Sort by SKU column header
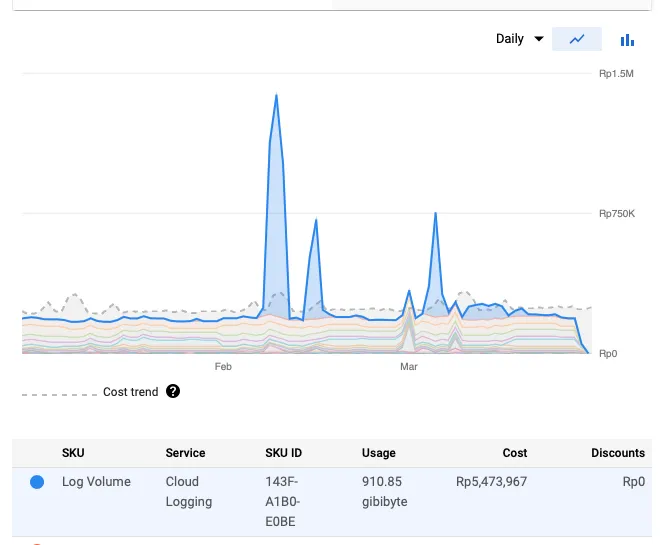The height and width of the screenshot is (545, 661). (x=73, y=453)
